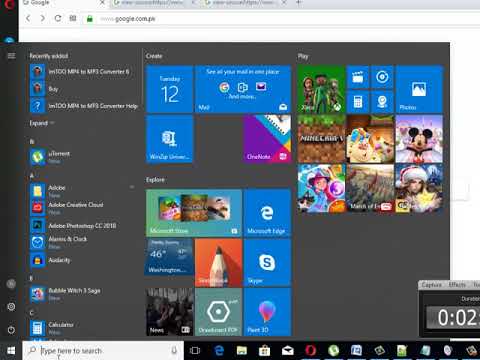Open the Groove Music small tile
This screenshot has width=480, height=360.
(x=382, y=77)
